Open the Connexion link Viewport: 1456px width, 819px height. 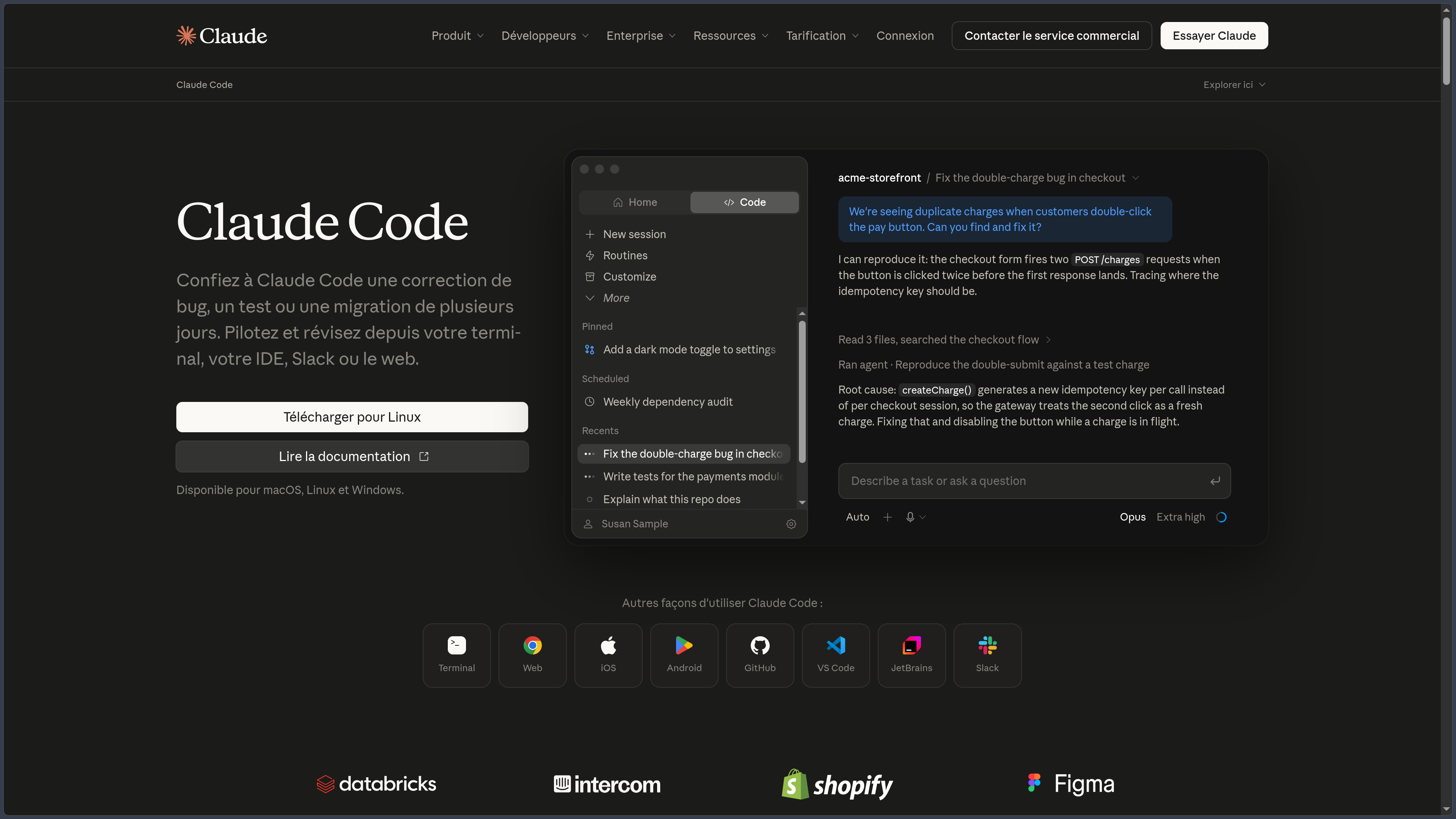(905, 36)
